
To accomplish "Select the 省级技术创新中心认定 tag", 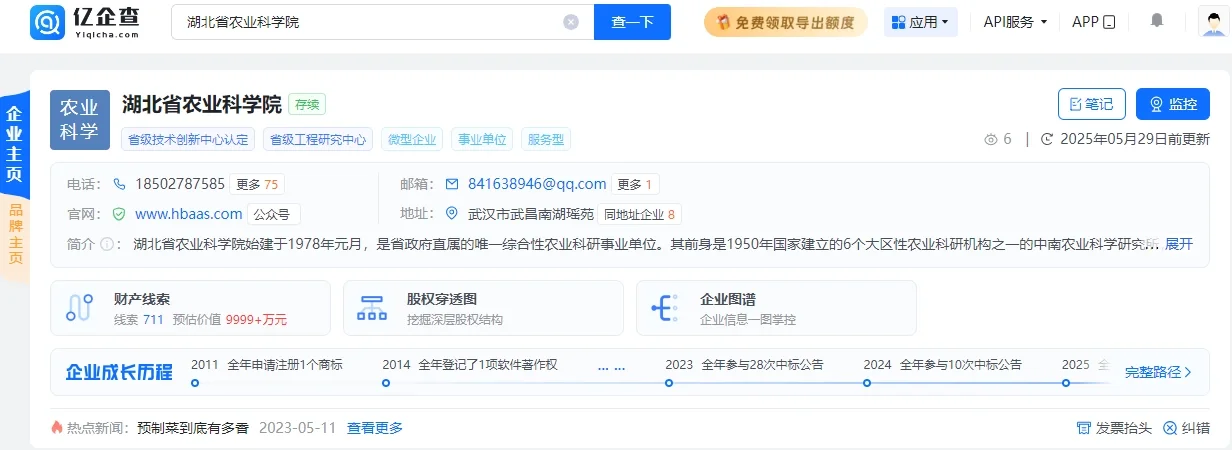I will pos(188,139).
